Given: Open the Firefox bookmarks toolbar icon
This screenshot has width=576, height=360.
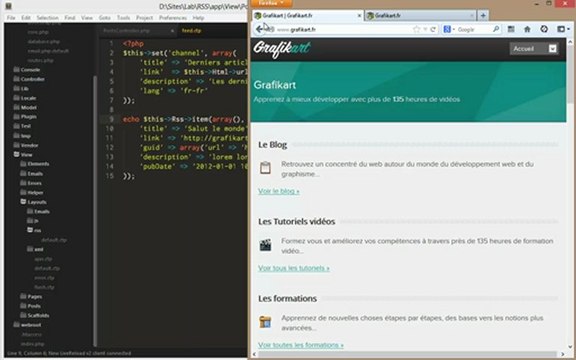Looking at the screenshot, I should [511, 29].
